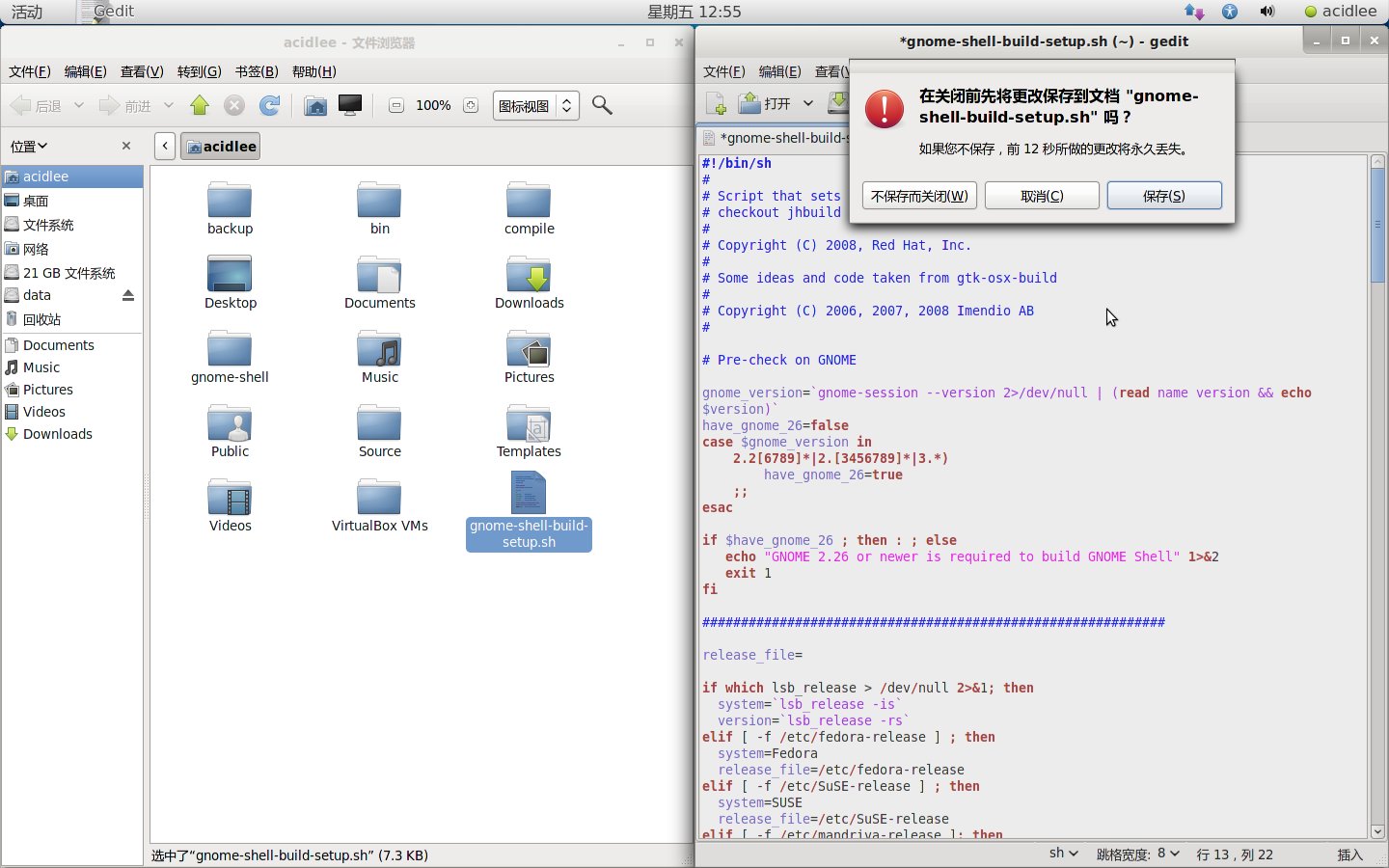This screenshot has height=868, width=1389.
Task: Select 文件系统 in places sidebar
Action: pos(72,225)
